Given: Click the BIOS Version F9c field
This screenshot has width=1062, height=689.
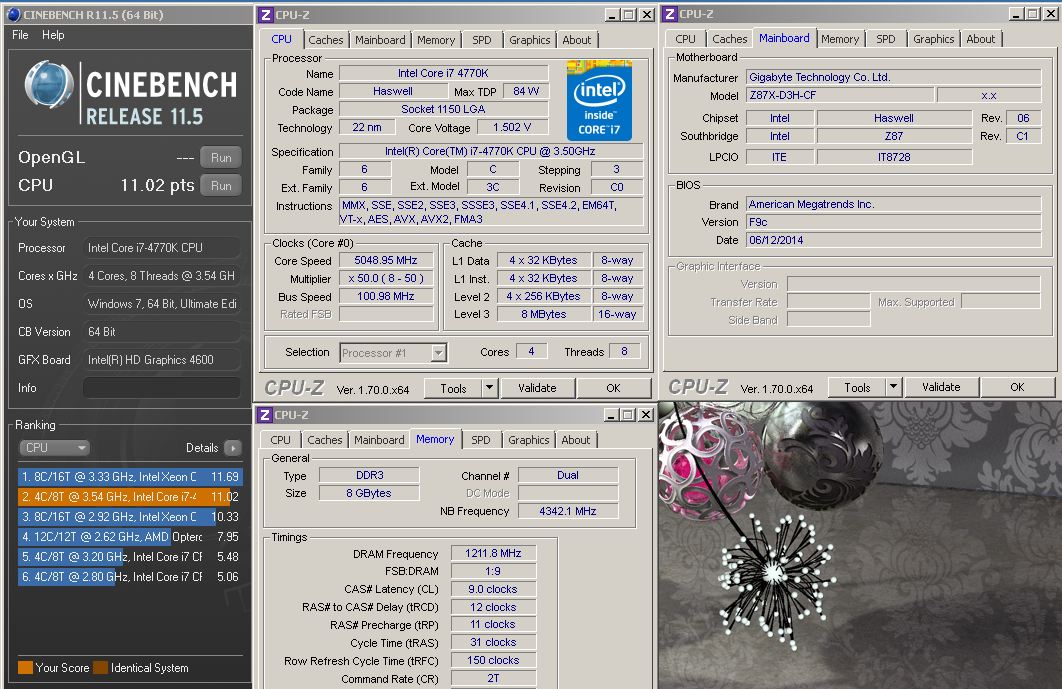Looking at the screenshot, I should pos(893,222).
